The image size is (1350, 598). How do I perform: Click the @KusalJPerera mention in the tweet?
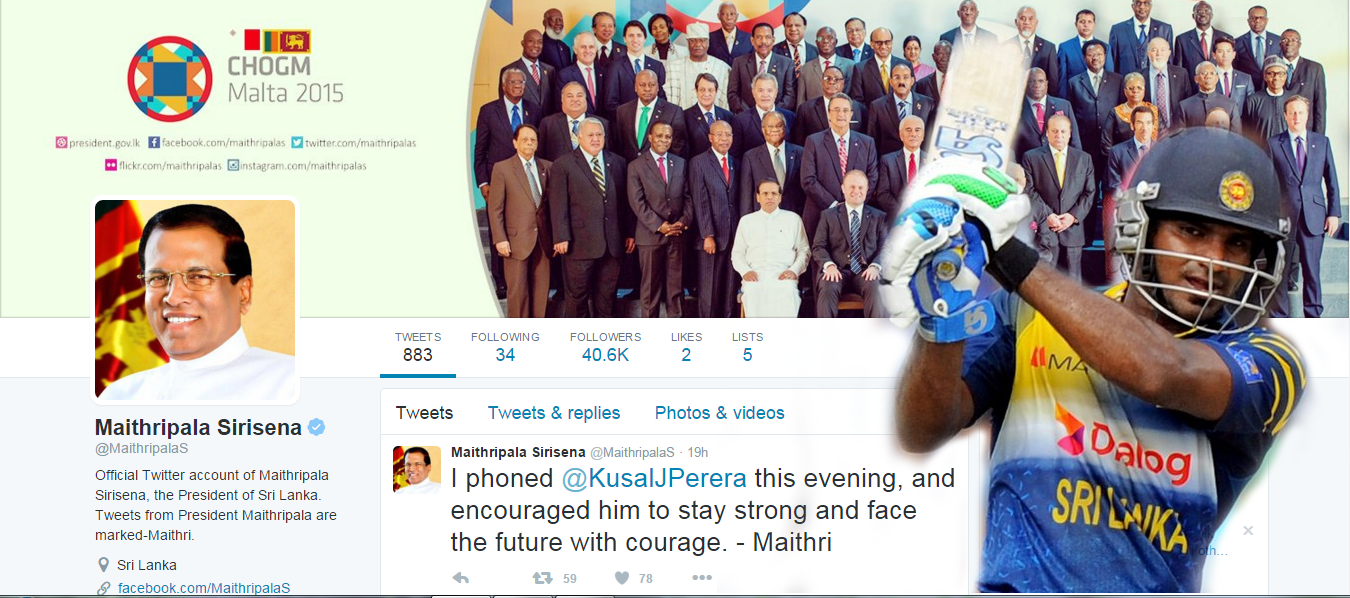654,478
